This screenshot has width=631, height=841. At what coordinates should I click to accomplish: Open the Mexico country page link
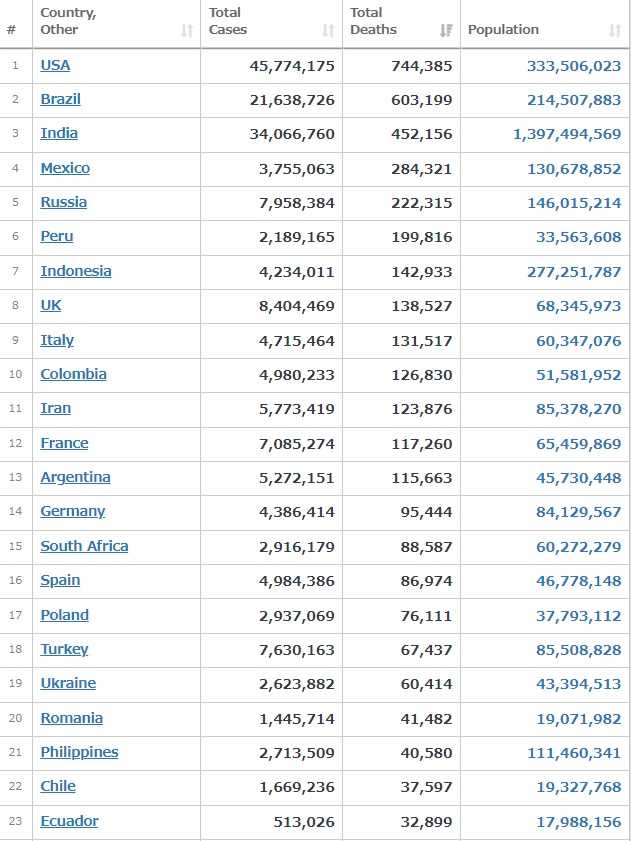(x=65, y=168)
